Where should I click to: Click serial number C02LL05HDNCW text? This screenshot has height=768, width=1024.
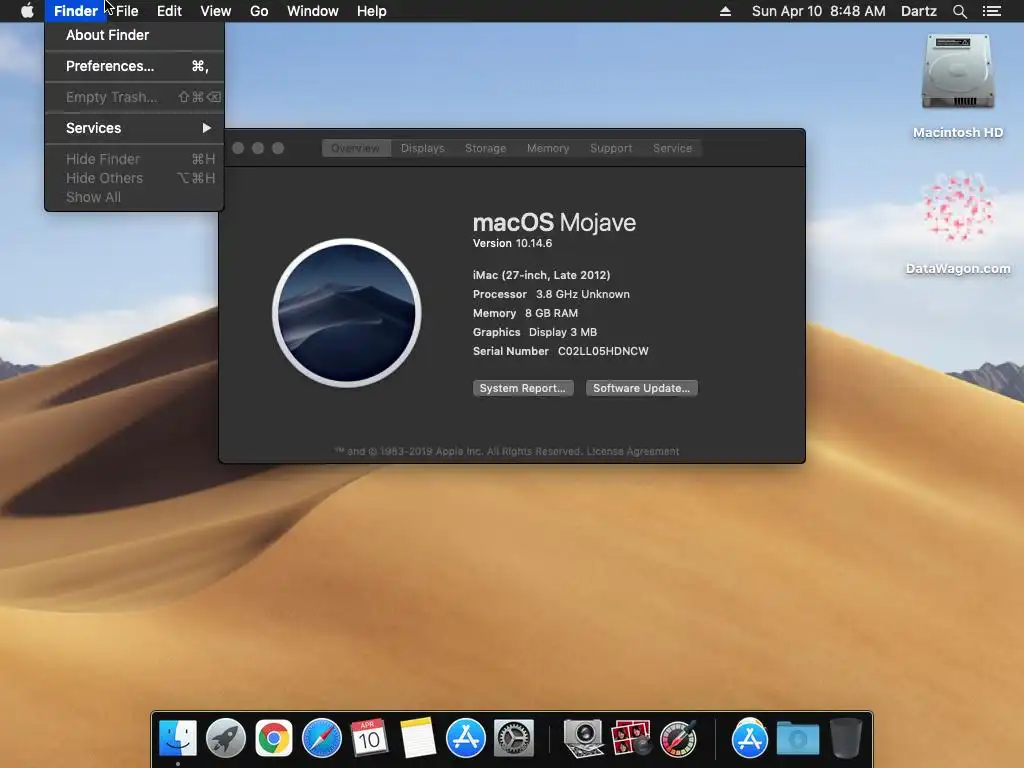point(603,351)
